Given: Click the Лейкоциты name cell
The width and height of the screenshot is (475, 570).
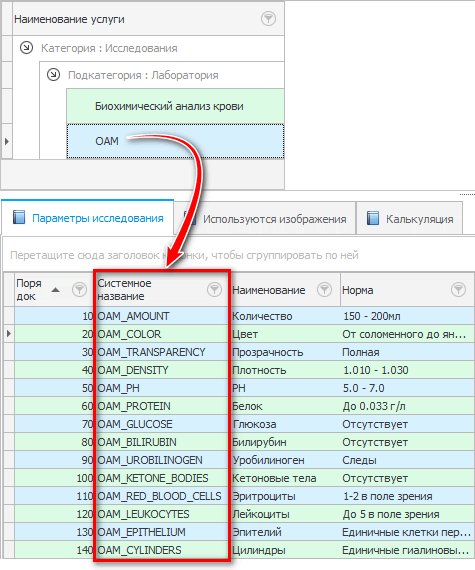Looking at the screenshot, I should pos(286,514).
